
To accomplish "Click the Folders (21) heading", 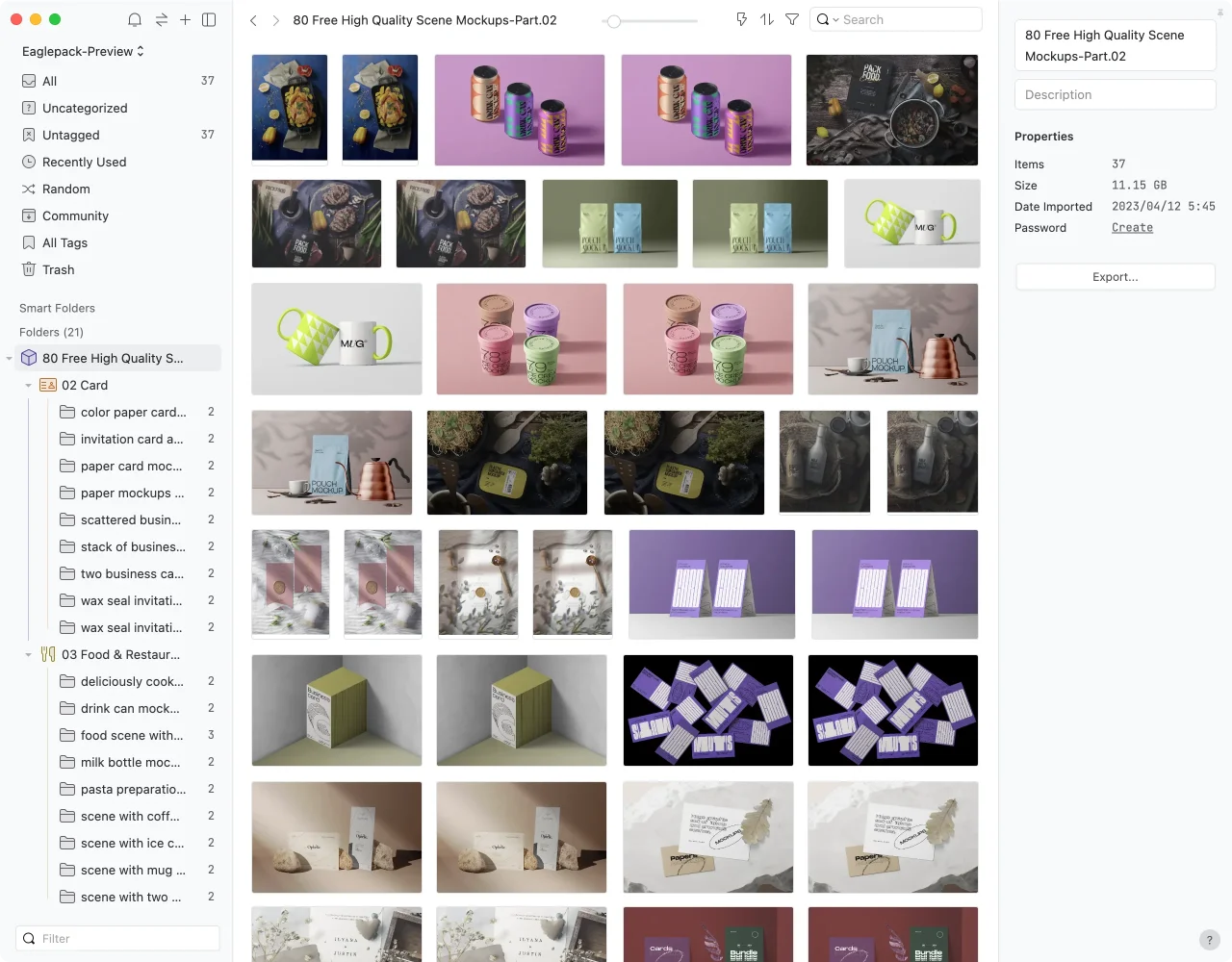I will (x=51, y=332).
